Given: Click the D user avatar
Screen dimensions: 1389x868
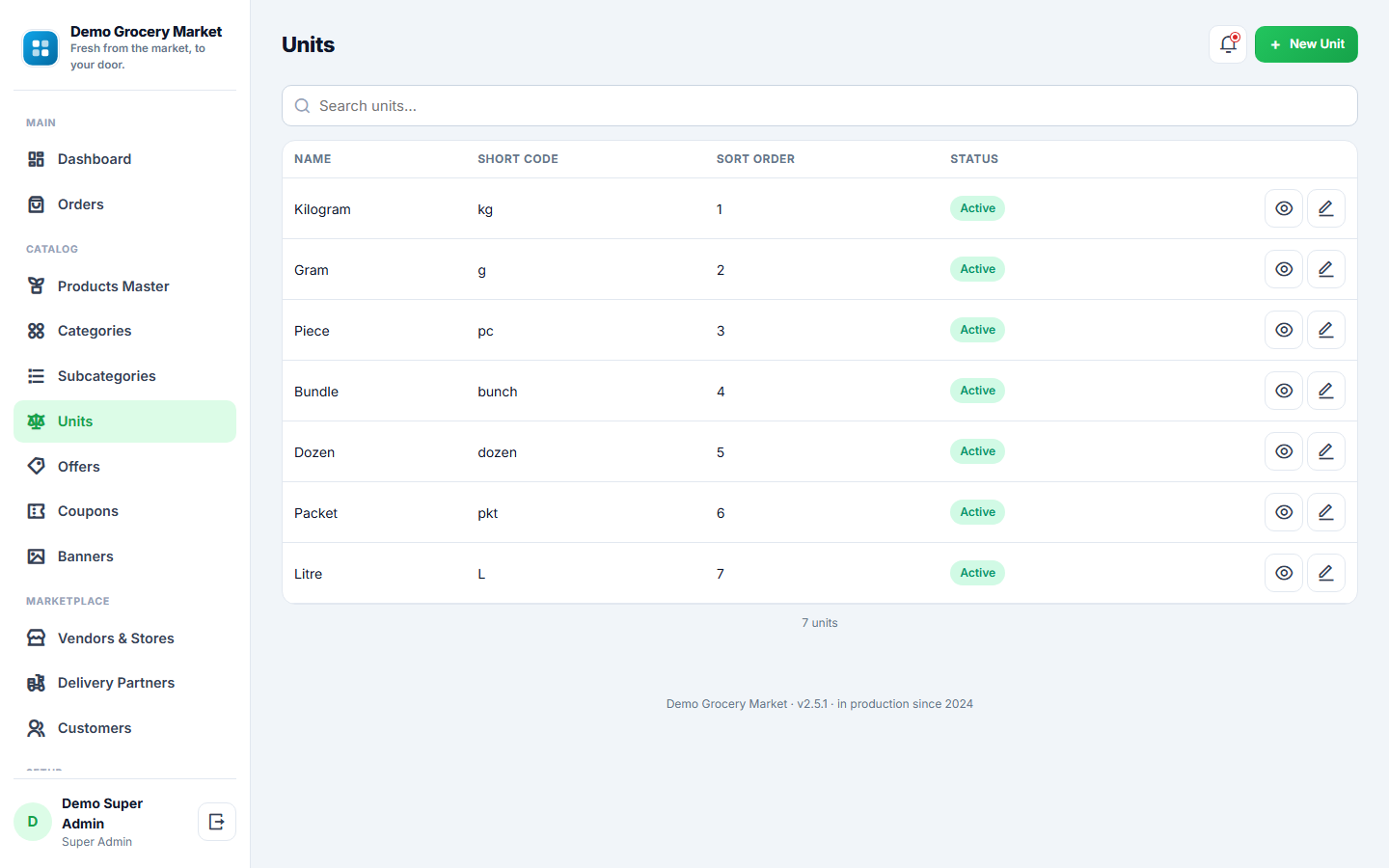Looking at the screenshot, I should click(33, 822).
